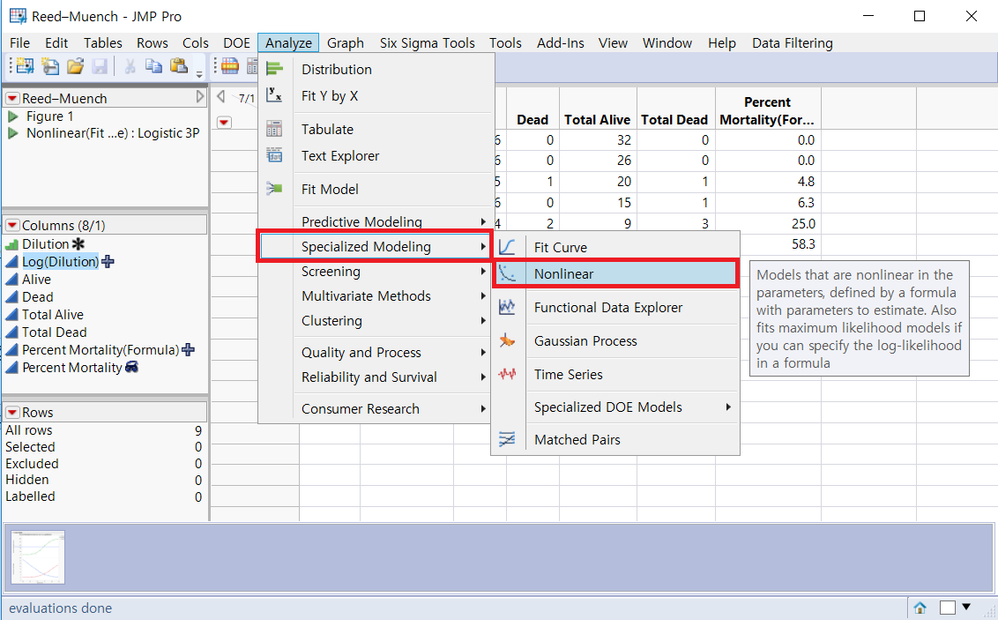Click the Fit Y by X icon
This screenshot has height=620, width=998.
point(274,95)
